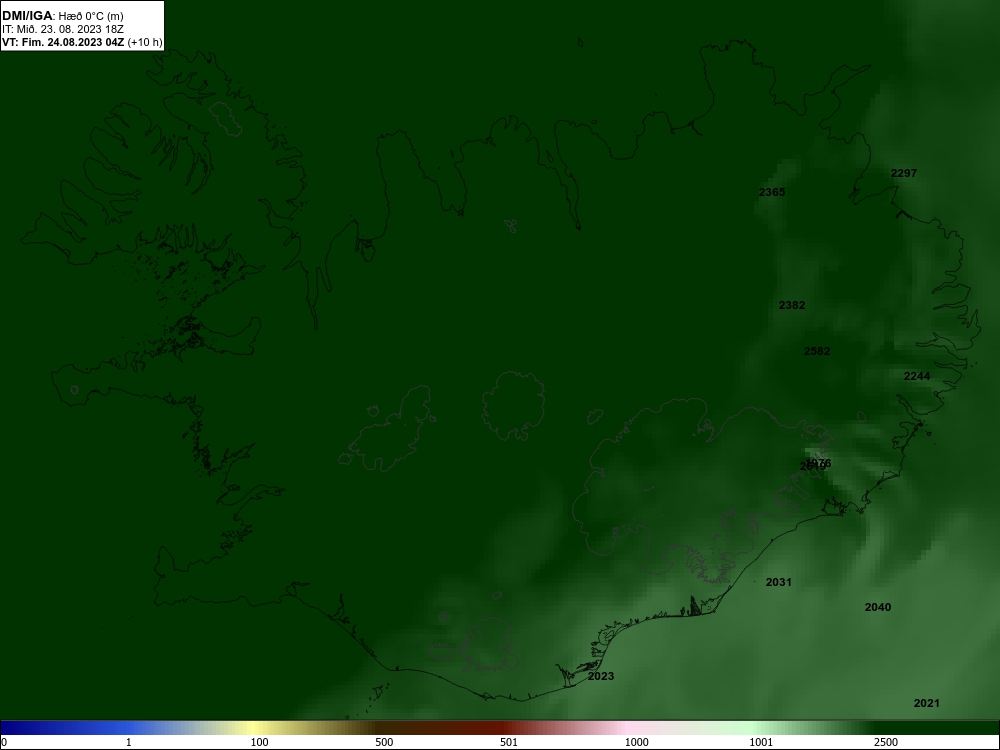This screenshot has width=1000, height=750.
Task: Click the legend tick label 1000
Action: (636, 742)
